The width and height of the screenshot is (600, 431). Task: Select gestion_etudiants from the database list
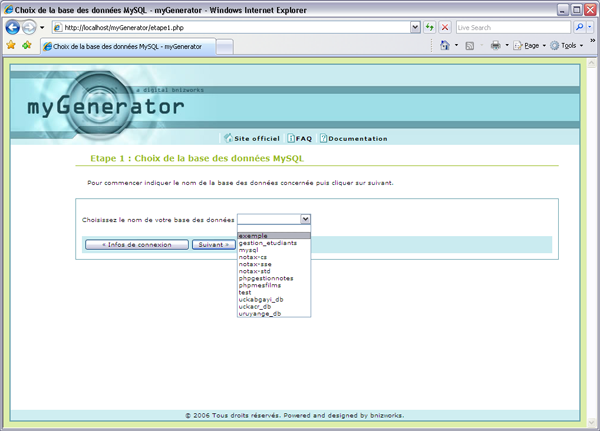click(x=268, y=243)
